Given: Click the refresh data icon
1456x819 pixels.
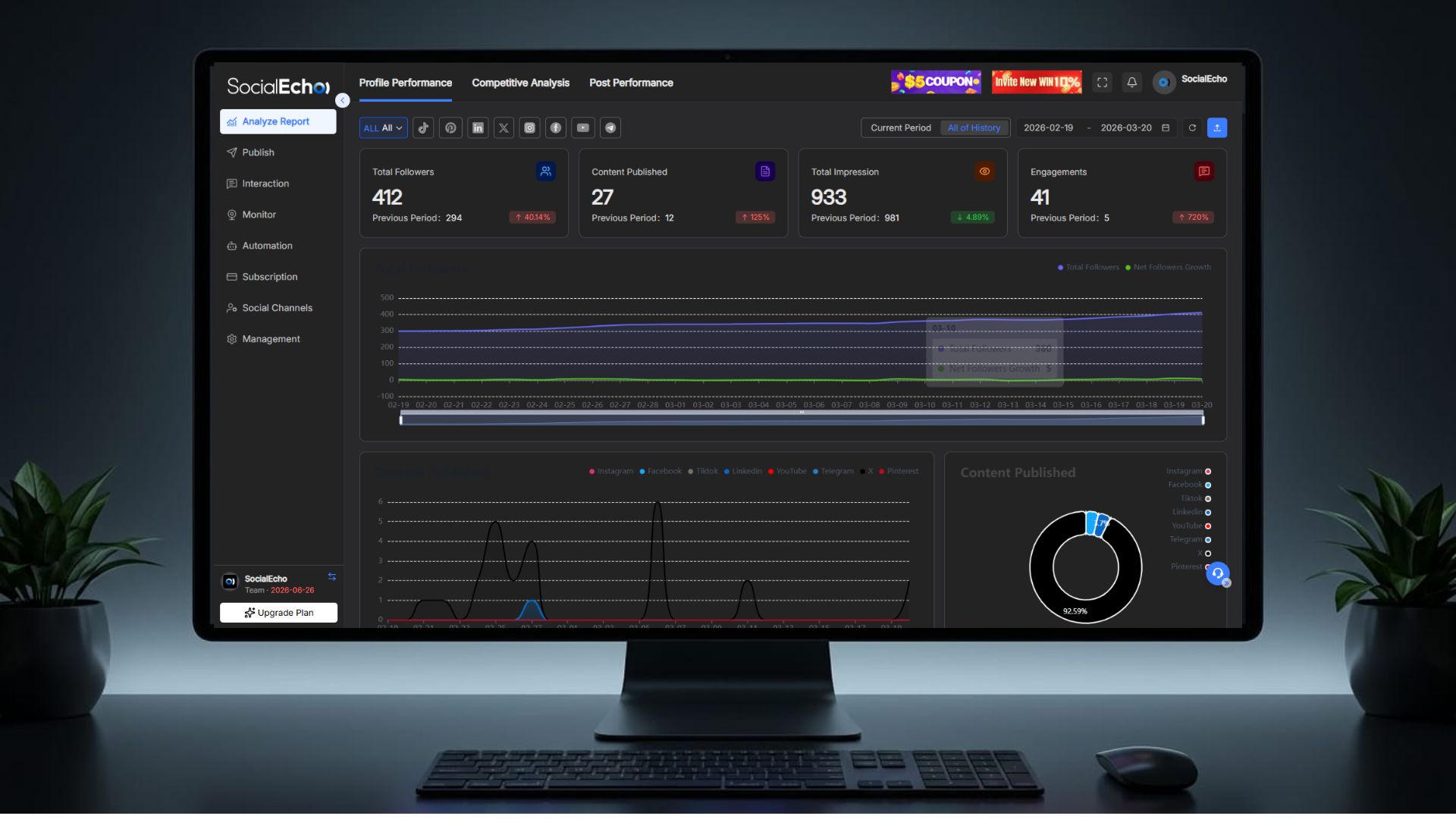Looking at the screenshot, I should [1192, 128].
